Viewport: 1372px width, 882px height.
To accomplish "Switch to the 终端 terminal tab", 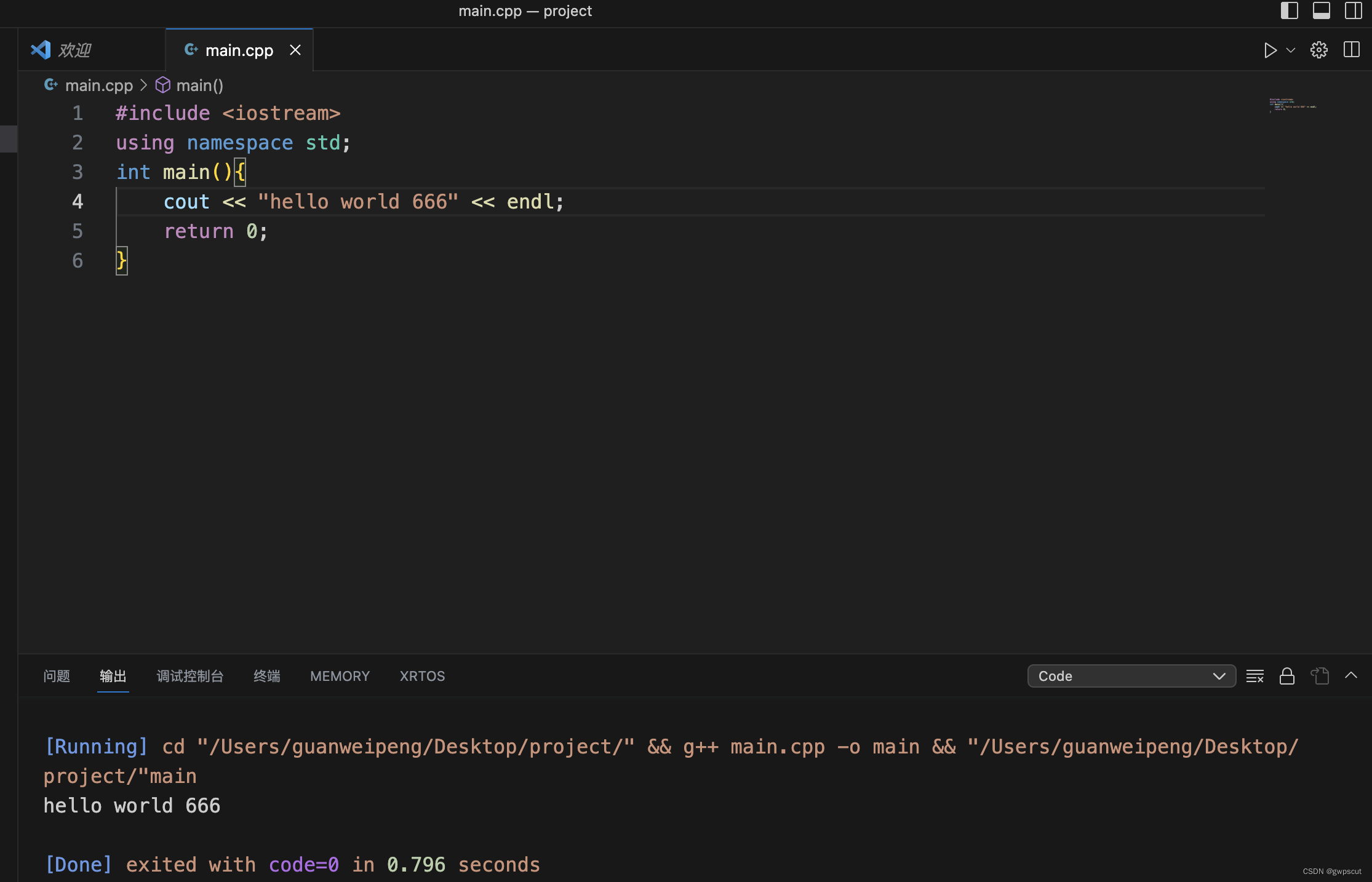I will point(266,676).
